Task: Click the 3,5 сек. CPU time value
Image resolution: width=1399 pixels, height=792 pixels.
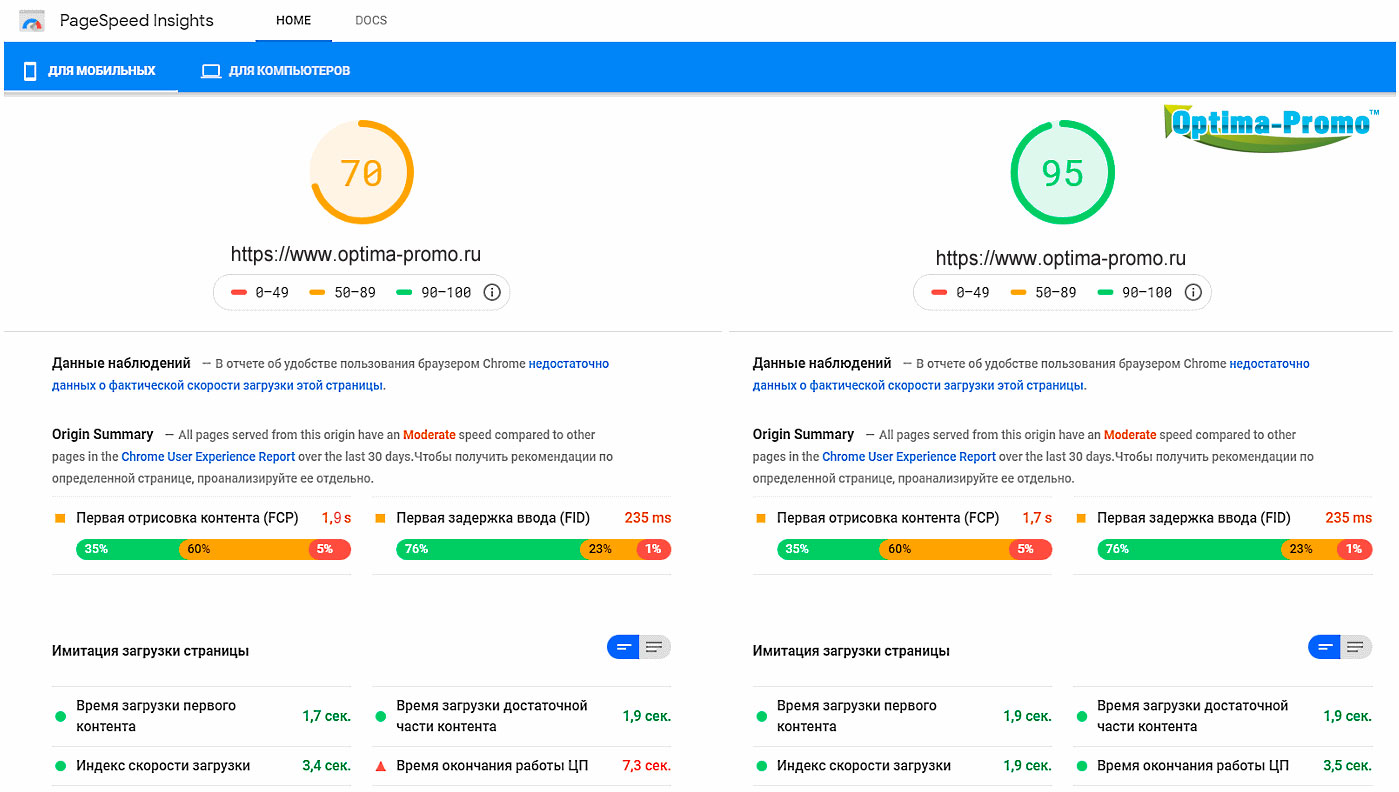Action: [1347, 766]
